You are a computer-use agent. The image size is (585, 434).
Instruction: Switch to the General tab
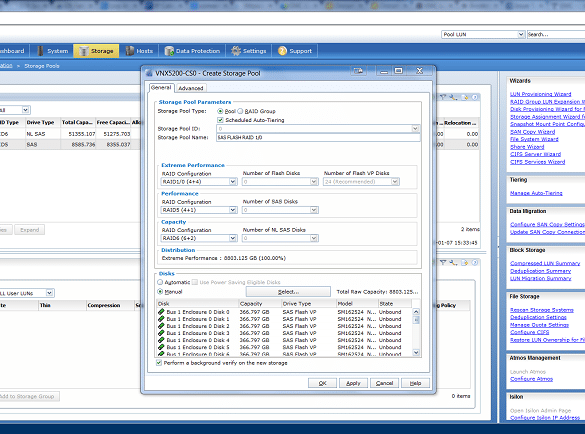point(161,88)
